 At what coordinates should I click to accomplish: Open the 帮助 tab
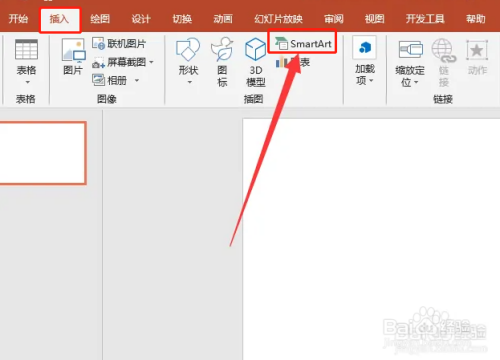point(476,19)
